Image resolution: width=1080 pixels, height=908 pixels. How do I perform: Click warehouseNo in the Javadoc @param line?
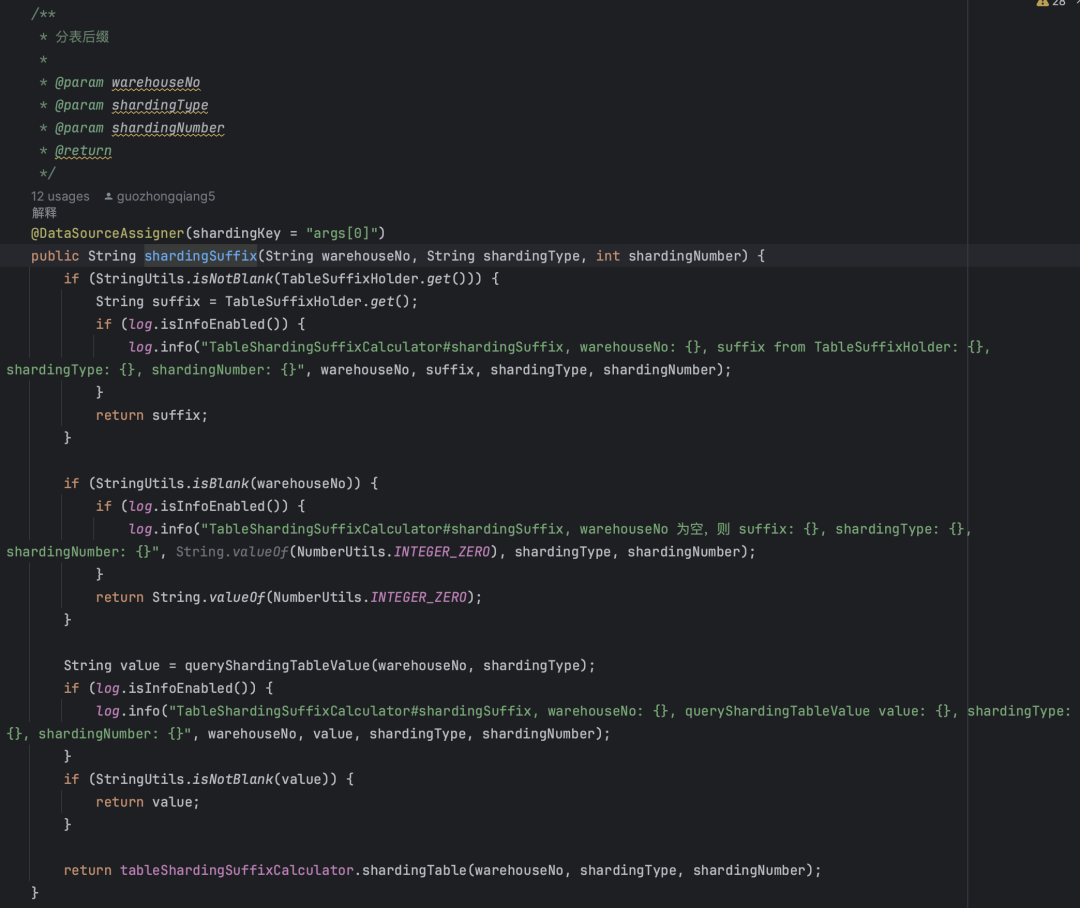click(x=156, y=83)
